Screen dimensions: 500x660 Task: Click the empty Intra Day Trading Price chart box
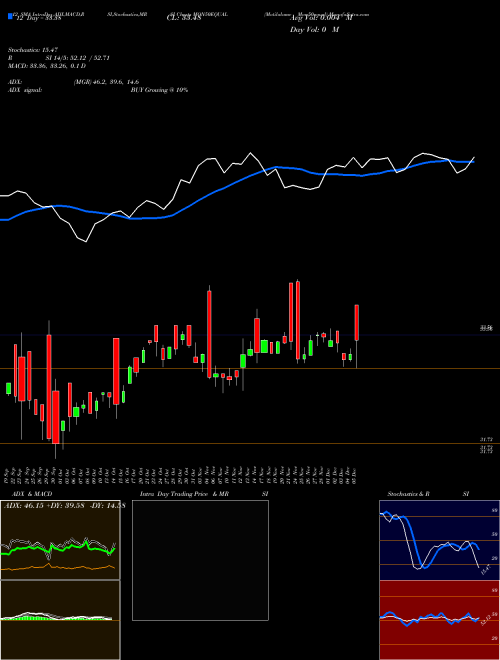[200, 560]
